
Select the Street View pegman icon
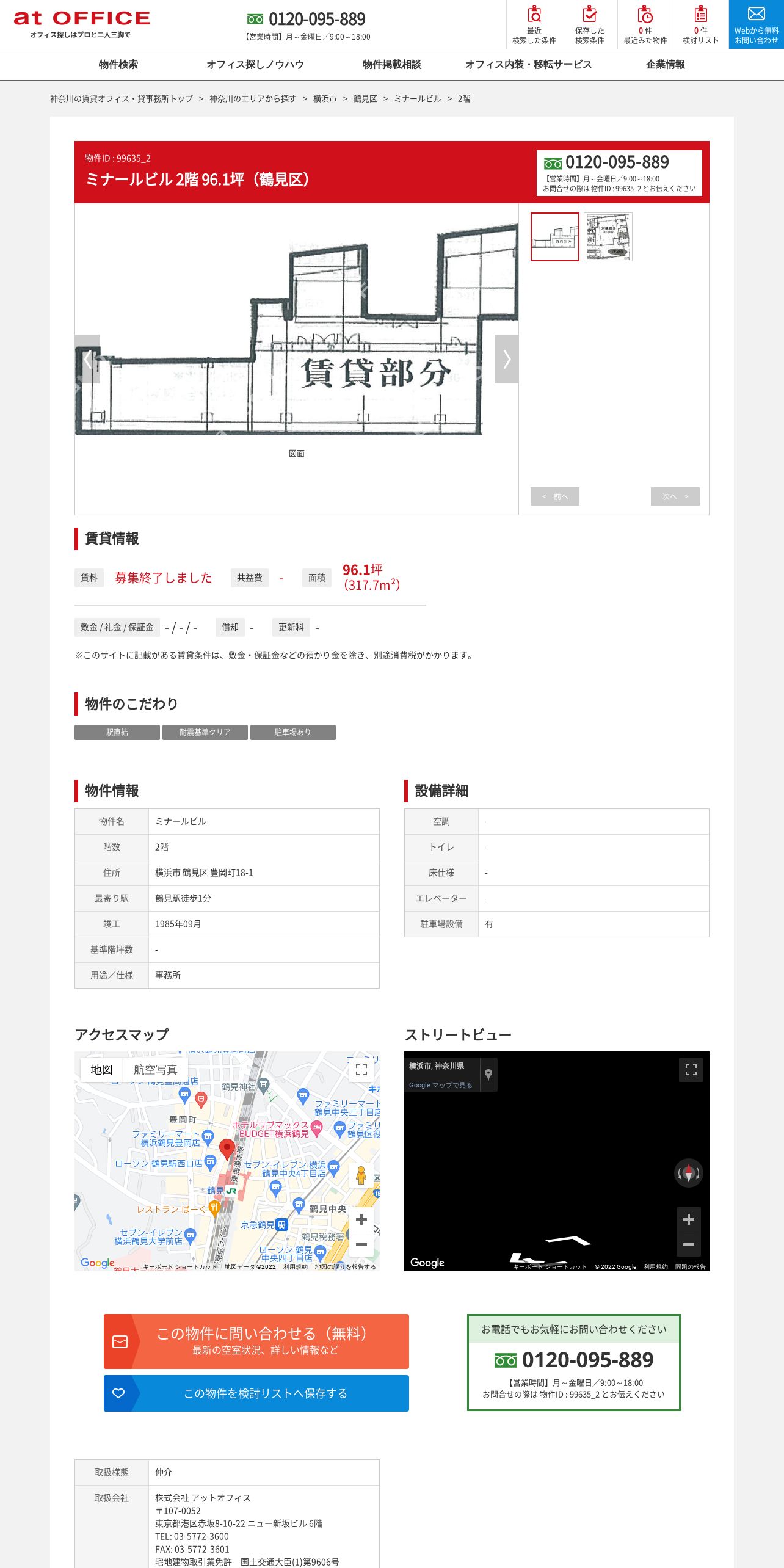361,1175
